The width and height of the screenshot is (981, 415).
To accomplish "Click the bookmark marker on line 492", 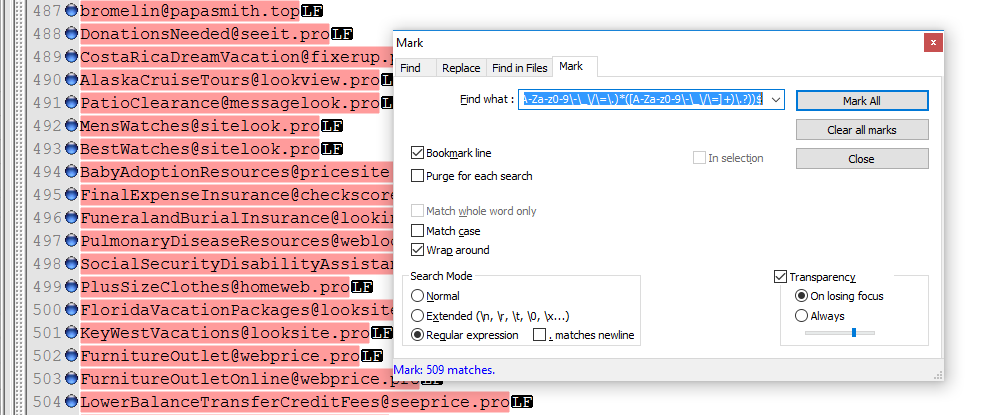I will pos(72,126).
